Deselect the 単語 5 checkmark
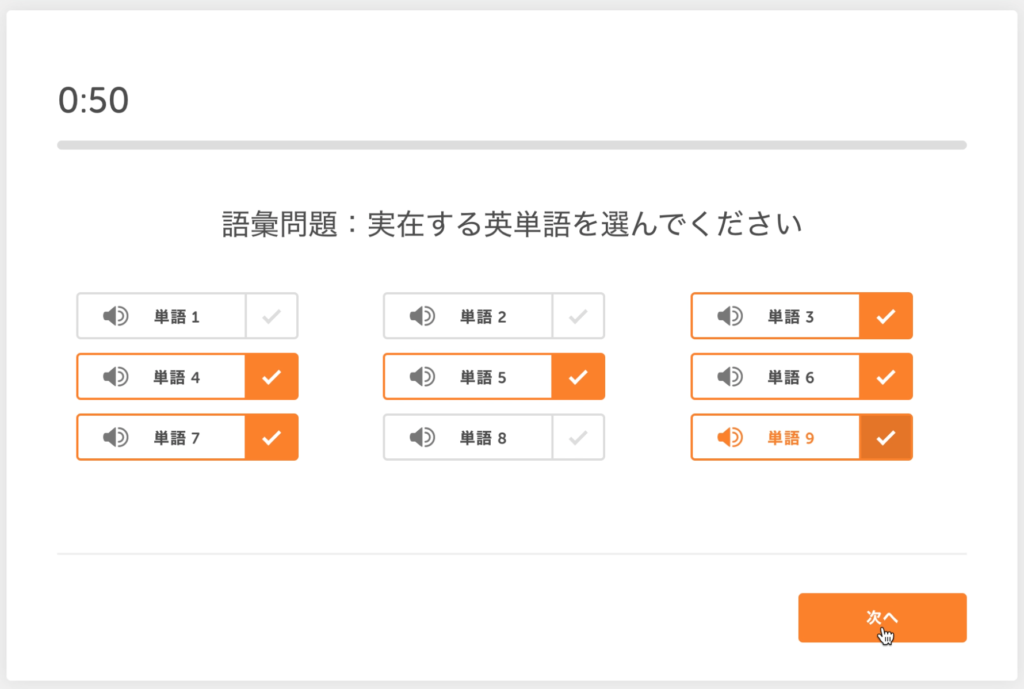The image size is (1024, 689). coord(579,376)
